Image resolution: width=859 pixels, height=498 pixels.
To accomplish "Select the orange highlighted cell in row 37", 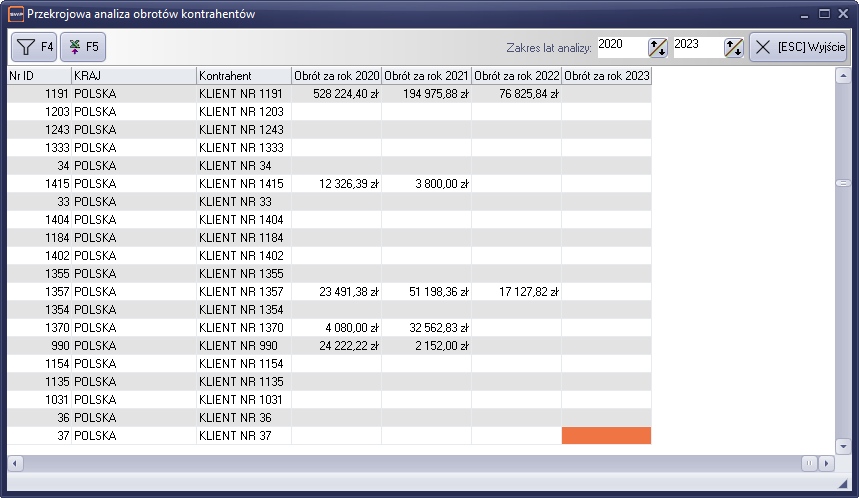I will (606, 436).
